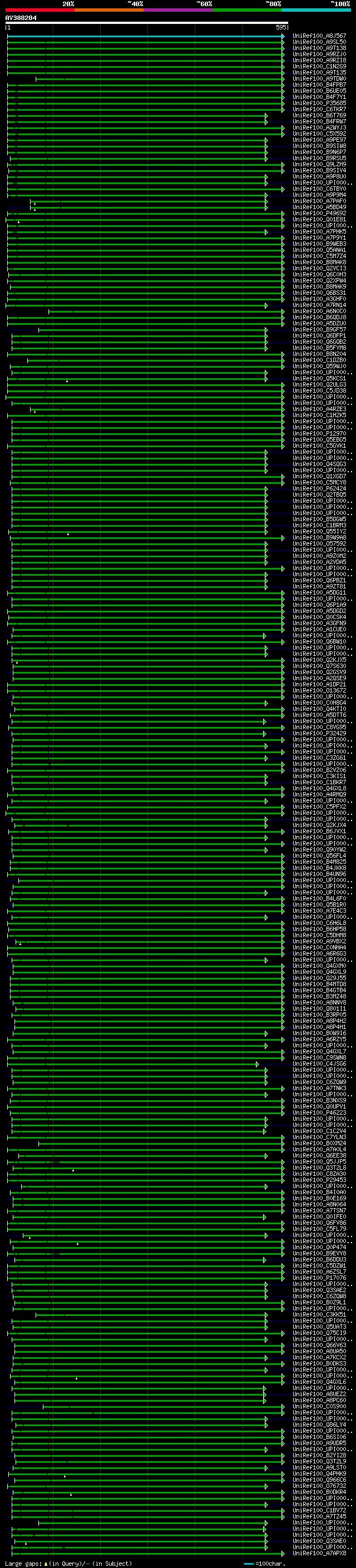Select the UniRef100_B4UN96 label

(x=319, y=874)
